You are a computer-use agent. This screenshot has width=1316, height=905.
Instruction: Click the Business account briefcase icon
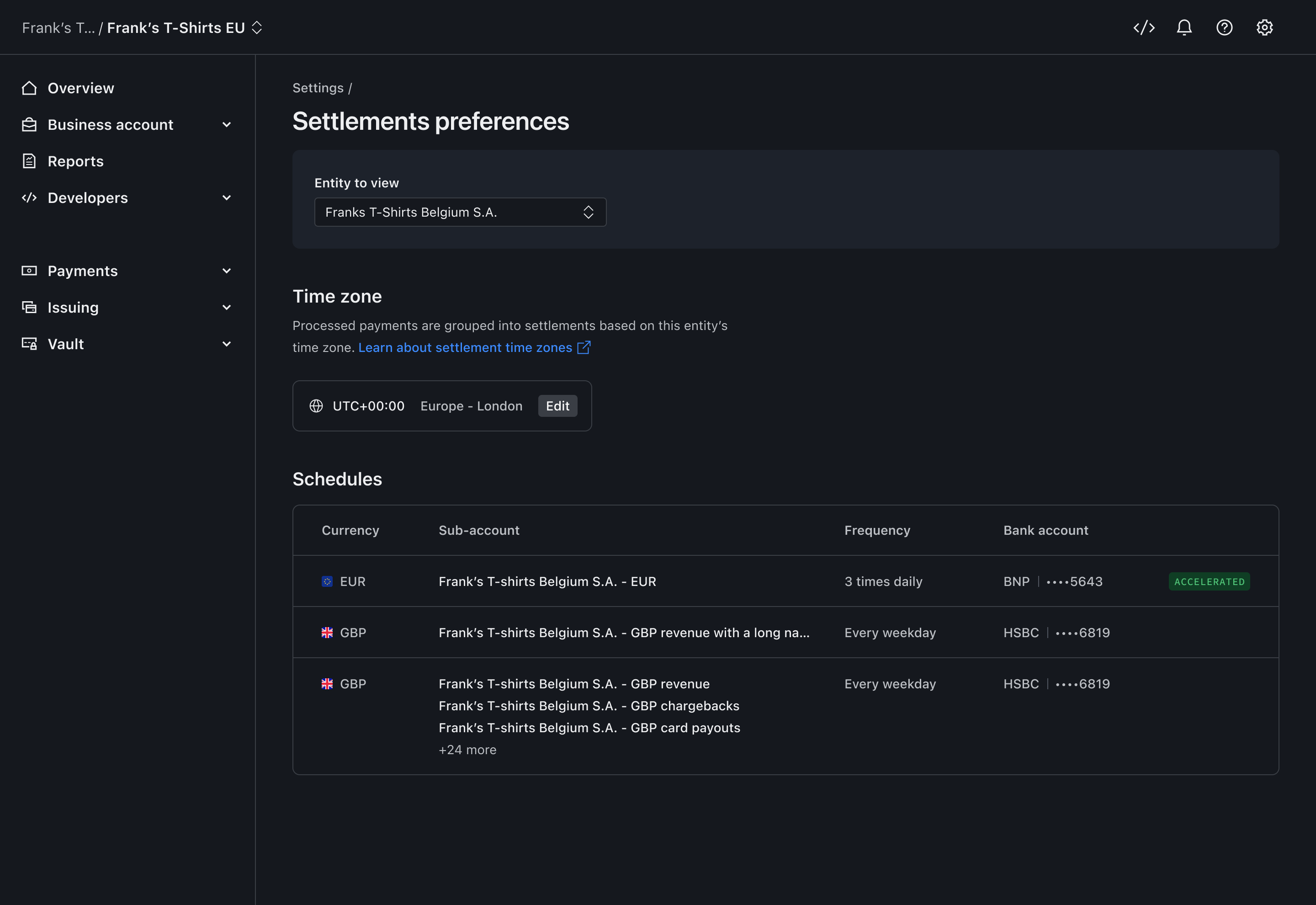point(29,125)
